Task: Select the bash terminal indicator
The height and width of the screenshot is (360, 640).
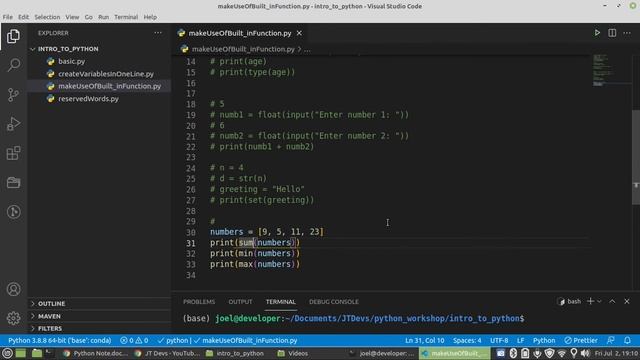Action: click(x=569, y=301)
